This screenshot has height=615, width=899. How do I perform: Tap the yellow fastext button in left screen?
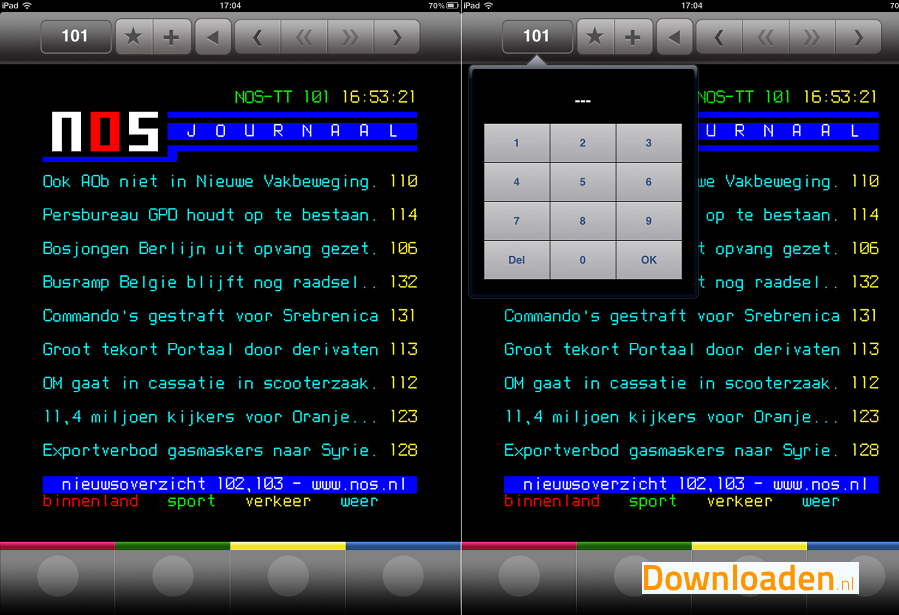(288, 576)
